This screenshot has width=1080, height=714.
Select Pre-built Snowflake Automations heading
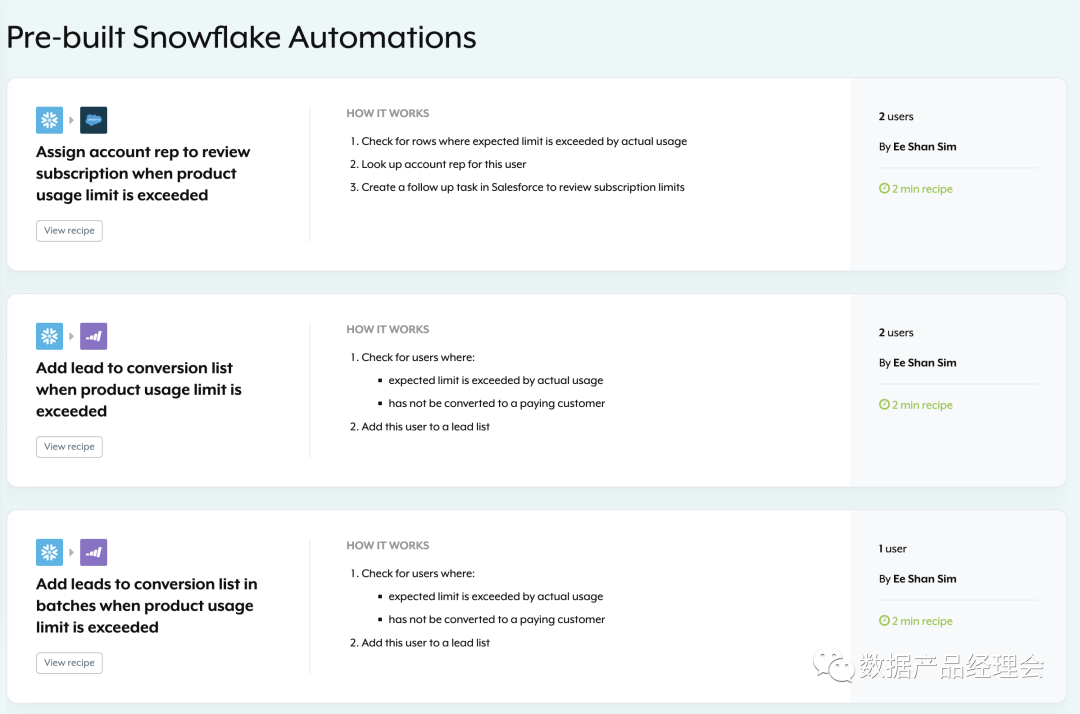pos(242,37)
